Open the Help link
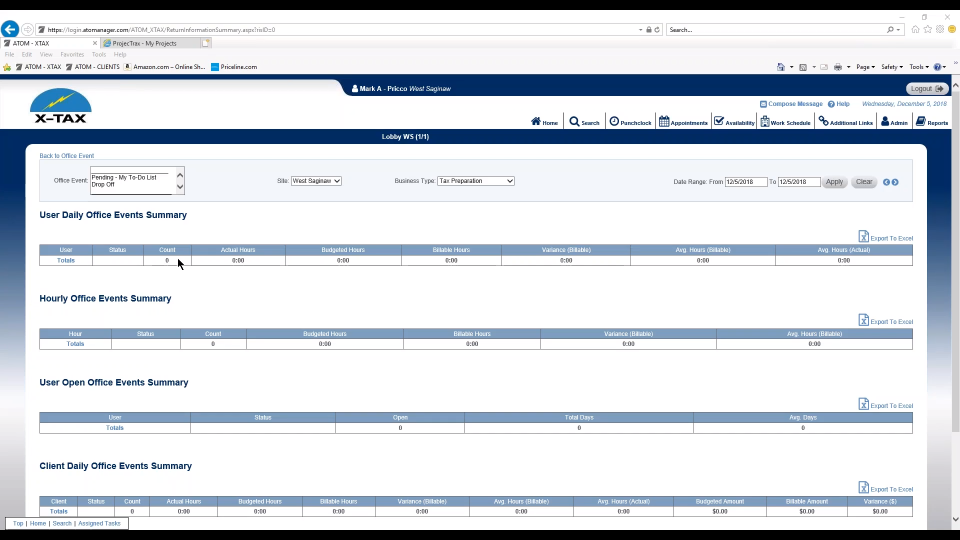Image resolution: width=960 pixels, height=540 pixels. point(839,104)
